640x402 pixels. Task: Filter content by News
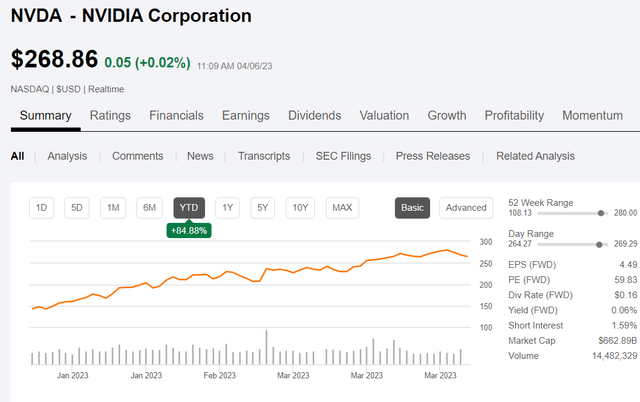tap(200, 156)
